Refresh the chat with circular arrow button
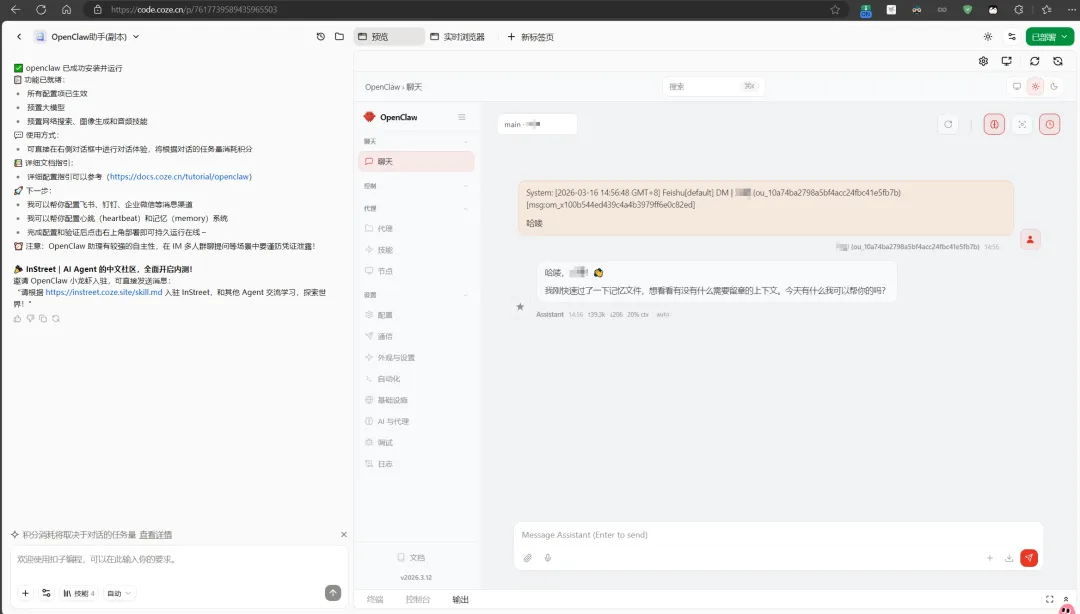Image resolution: width=1080 pixels, height=614 pixels. point(948,124)
